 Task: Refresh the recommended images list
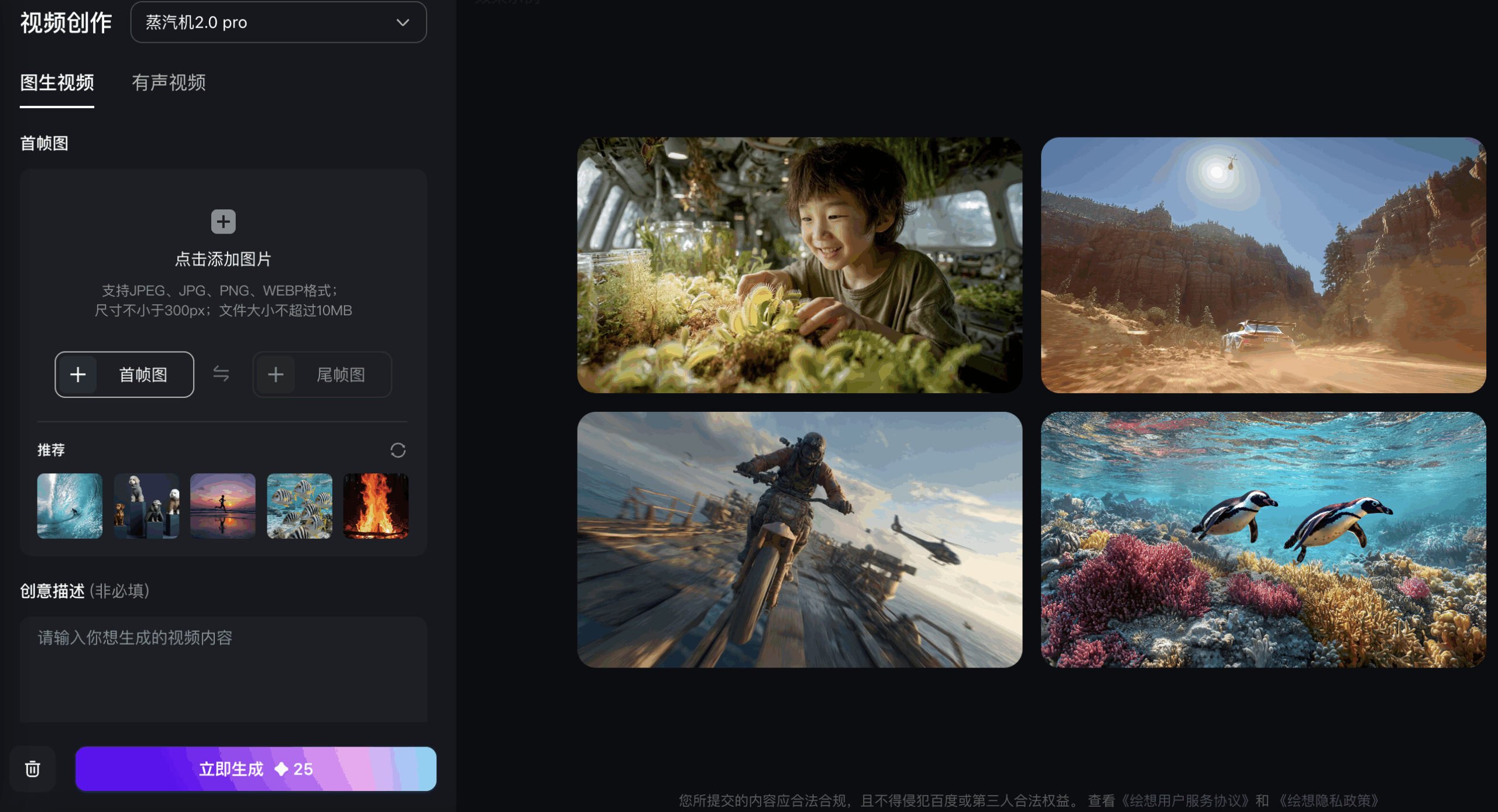[398, 450]
